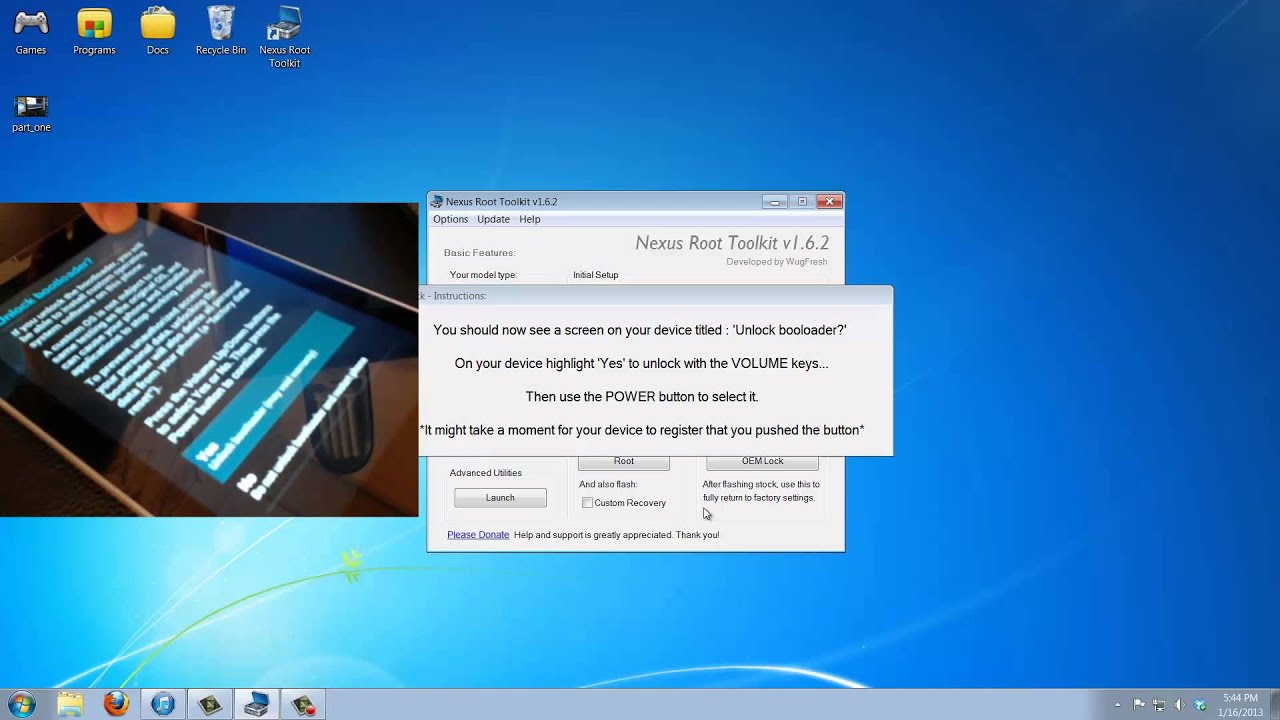
Task: Click the Nexus Root Toolkit title bar icon
Action: (x=437, y=202)
